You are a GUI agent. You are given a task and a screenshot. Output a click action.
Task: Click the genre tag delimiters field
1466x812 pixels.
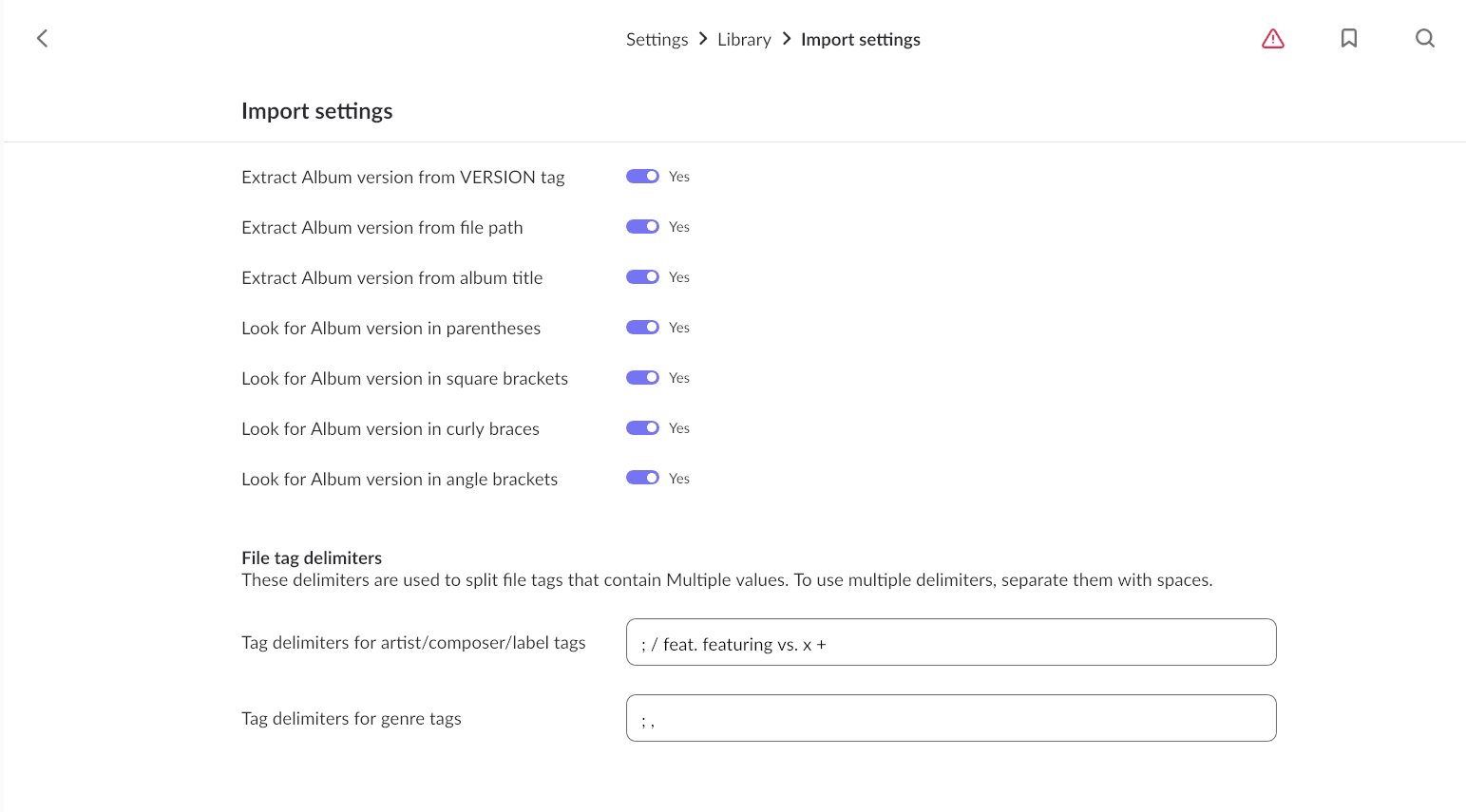pyautogui.click(x=951, y=718)
